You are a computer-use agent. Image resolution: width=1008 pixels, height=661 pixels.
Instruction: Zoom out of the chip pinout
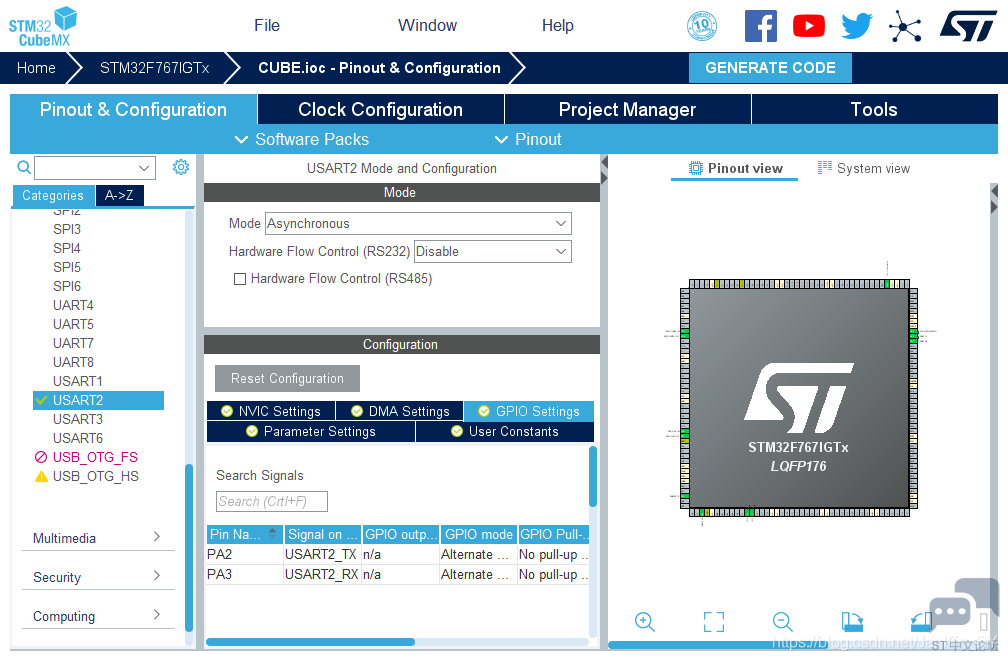[782, 622]
